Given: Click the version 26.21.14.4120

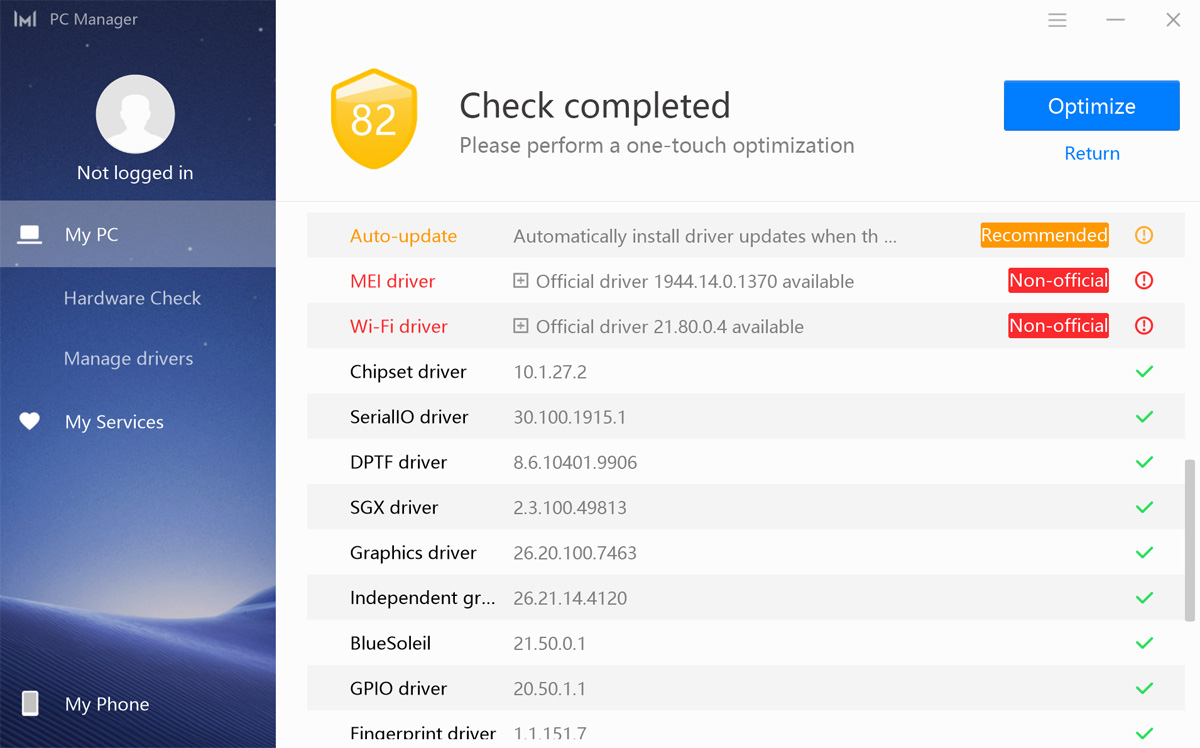Looking at the screenshot, I should [570, 598].
